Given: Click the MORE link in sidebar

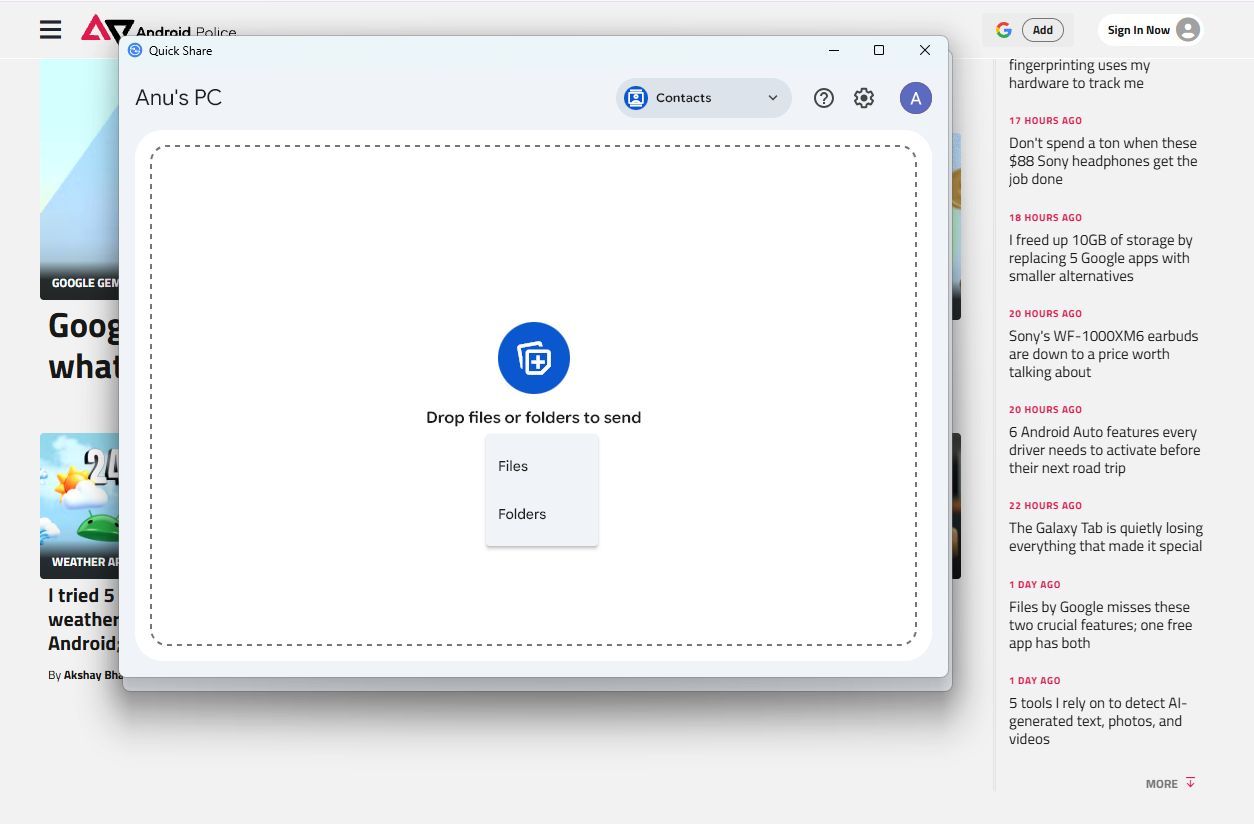Looking at the screenshot, I should pyautogui.click(x=1161, y=784).
